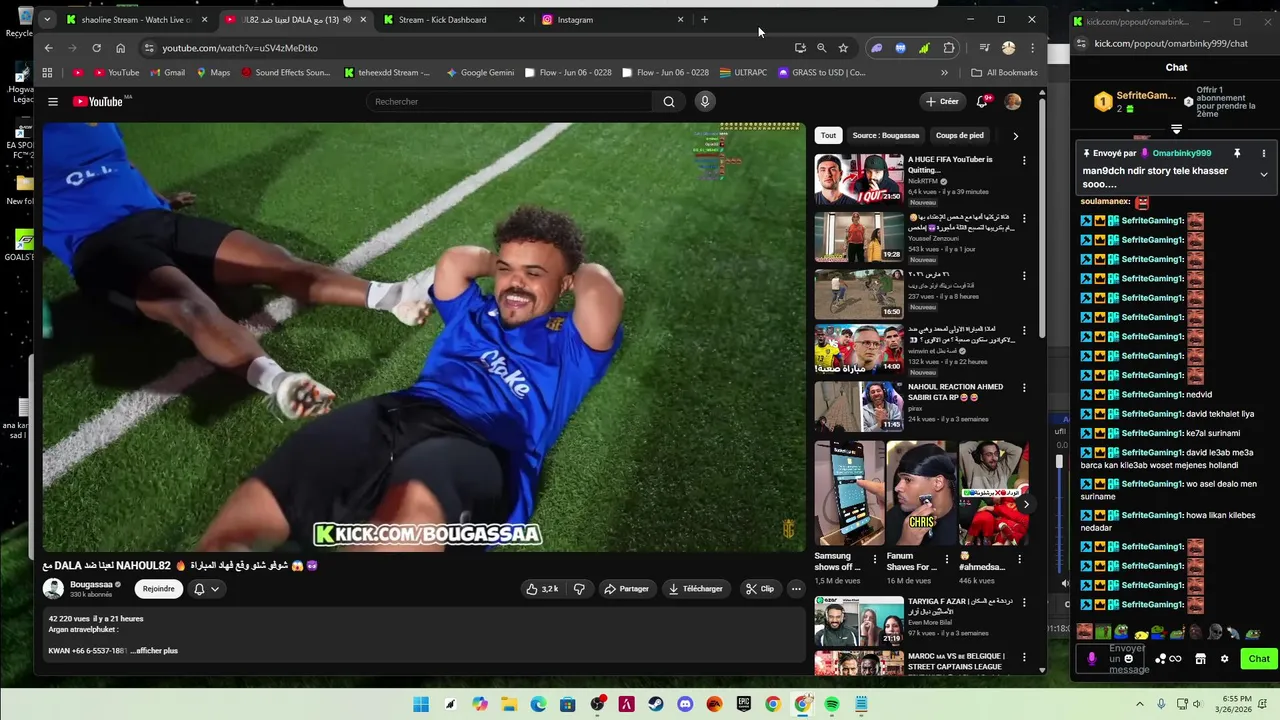1280x720 pixels.
Task: Click in the YouTube Rechercher search field
Action: [x=510, y=101]
